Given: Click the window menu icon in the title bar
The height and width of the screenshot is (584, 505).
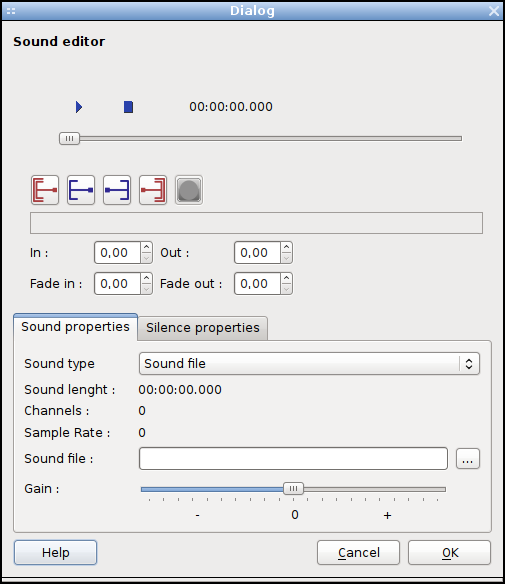Looking at the screenshot, I should coord(11,11).
